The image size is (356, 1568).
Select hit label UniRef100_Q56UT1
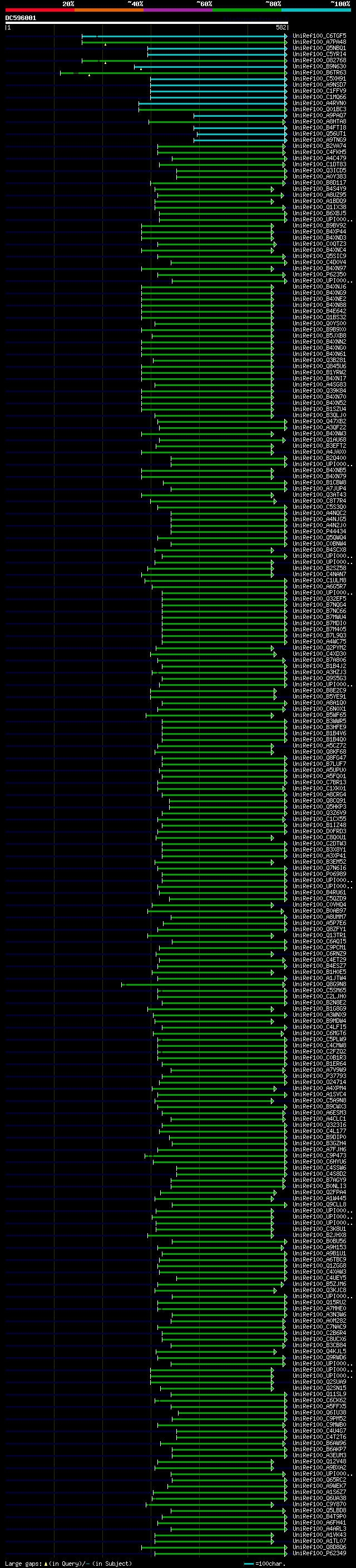[x=319, y=134]
